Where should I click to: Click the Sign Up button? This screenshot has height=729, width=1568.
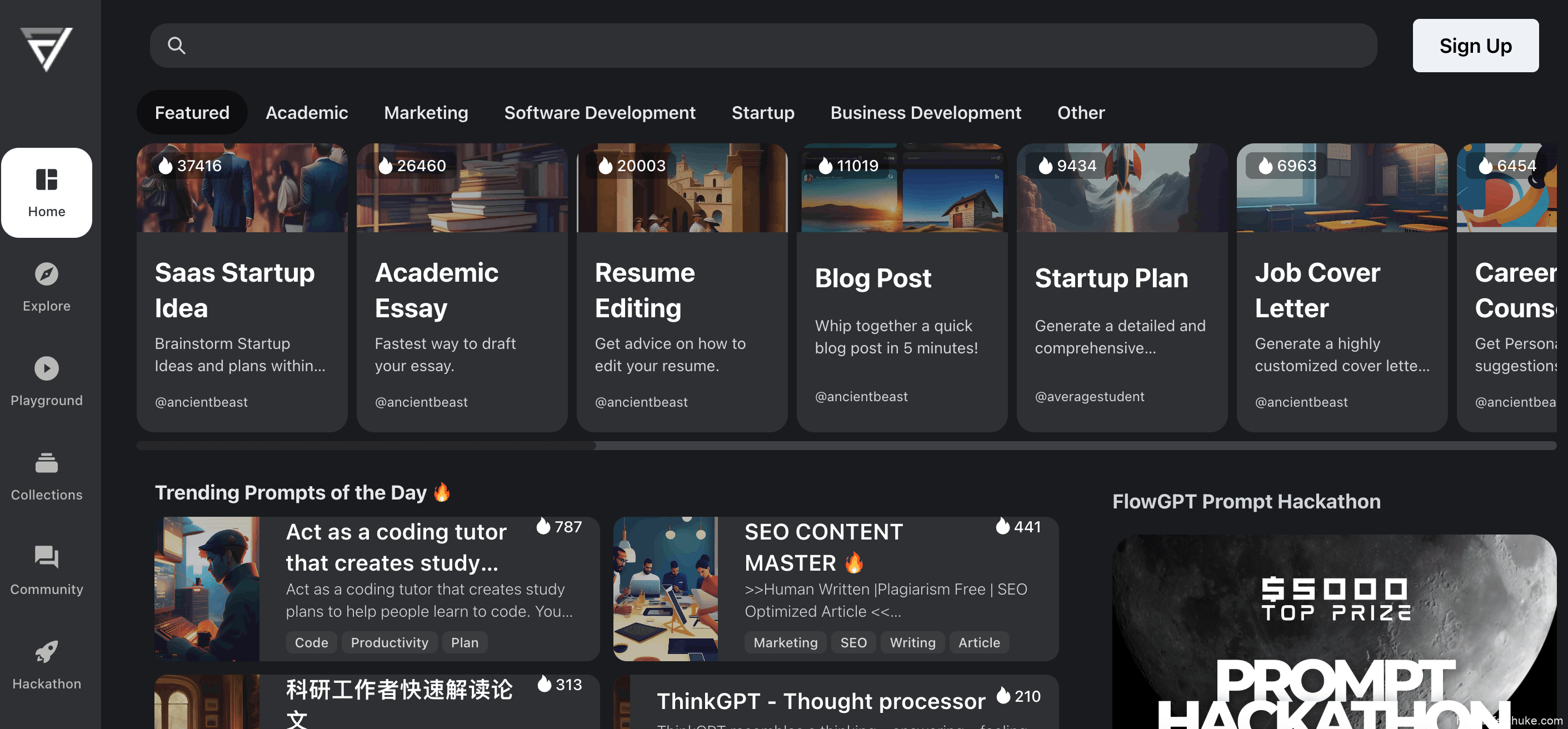1475,46
